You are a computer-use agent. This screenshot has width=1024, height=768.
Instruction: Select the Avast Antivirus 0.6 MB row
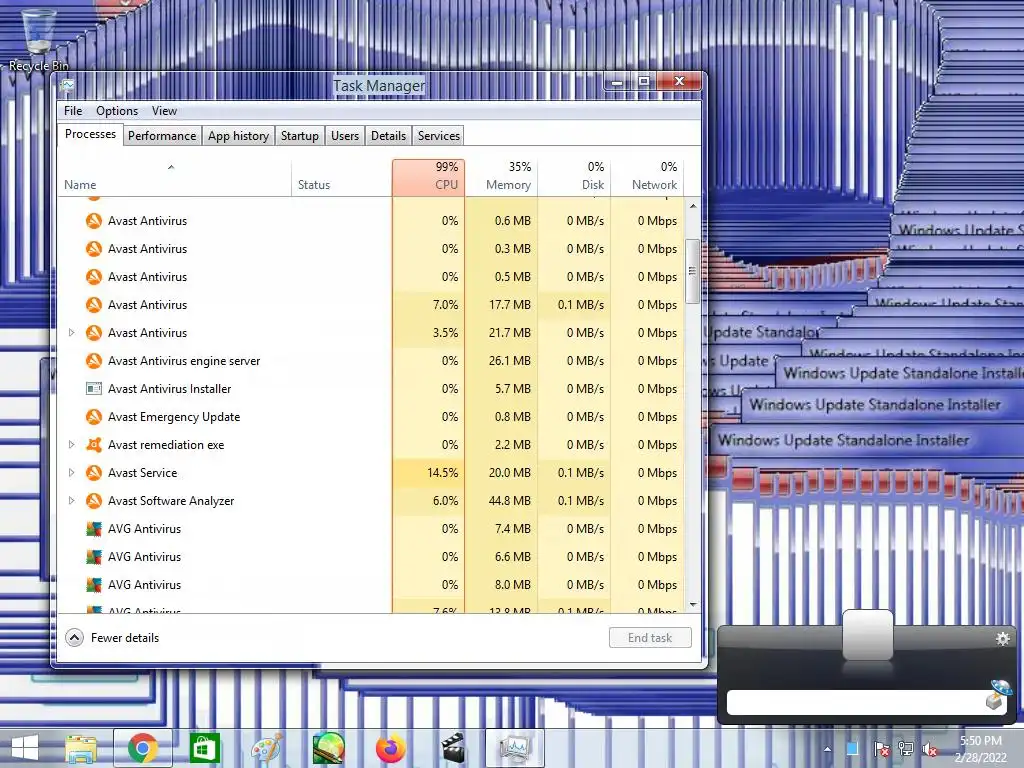pos(371,221)
